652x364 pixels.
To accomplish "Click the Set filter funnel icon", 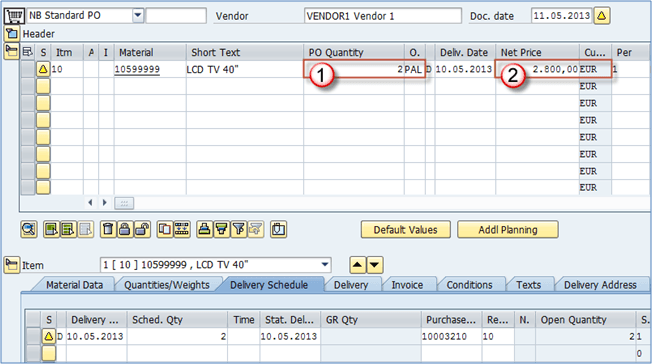I will 239,229.
